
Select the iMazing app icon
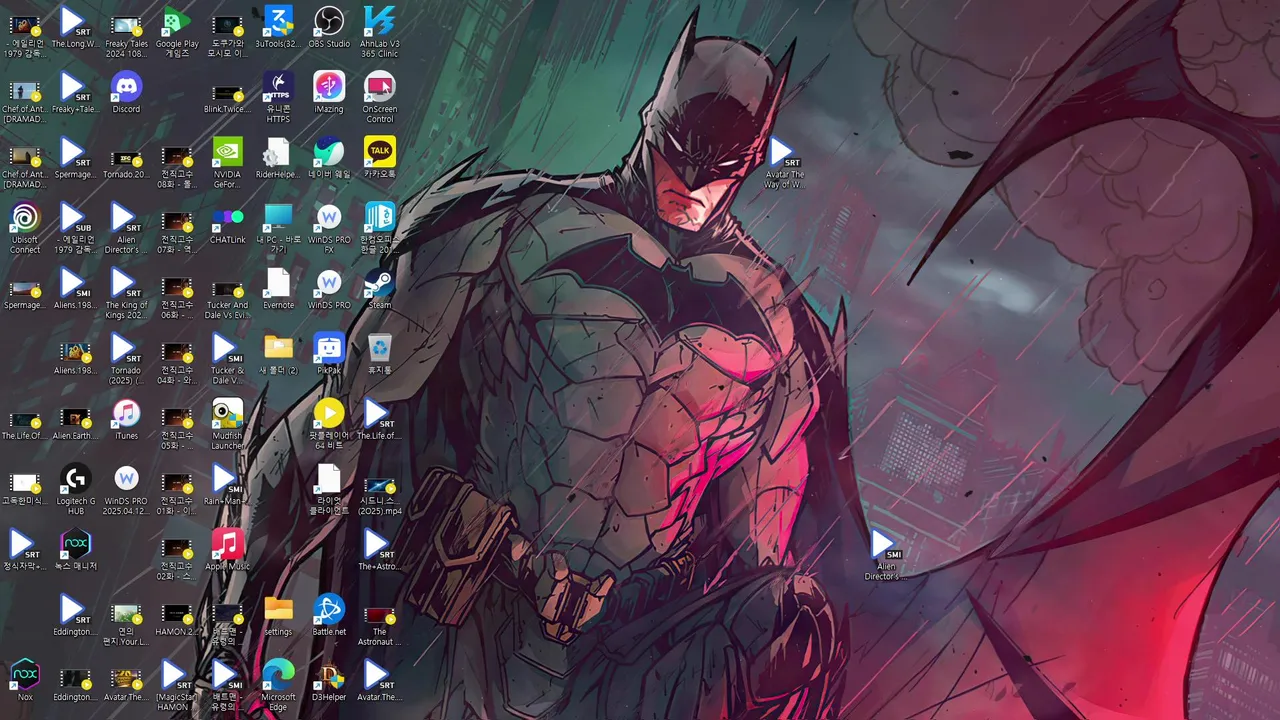click(329, 93)
